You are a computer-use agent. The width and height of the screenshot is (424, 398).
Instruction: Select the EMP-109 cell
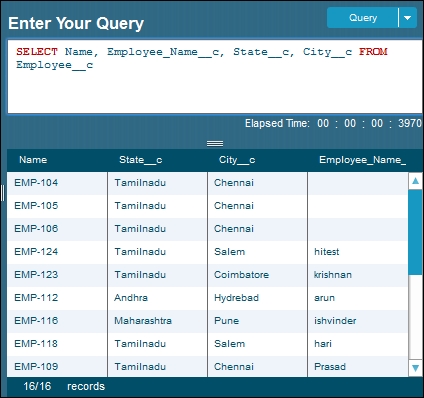[x=57, y=367]
